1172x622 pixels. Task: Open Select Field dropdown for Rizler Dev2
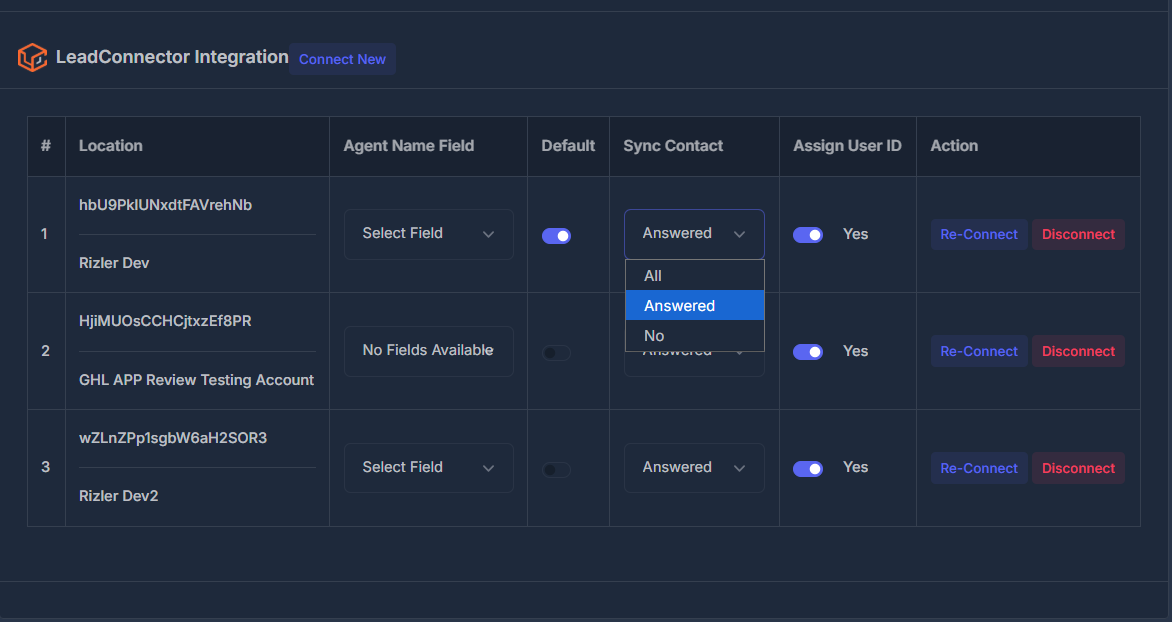(428, 467)
